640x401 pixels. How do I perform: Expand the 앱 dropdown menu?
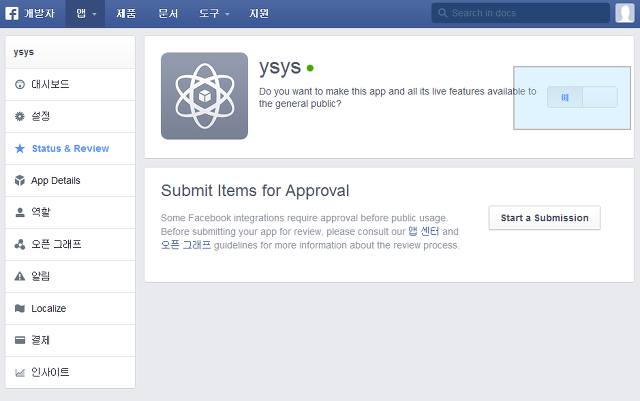pos(86,13)
